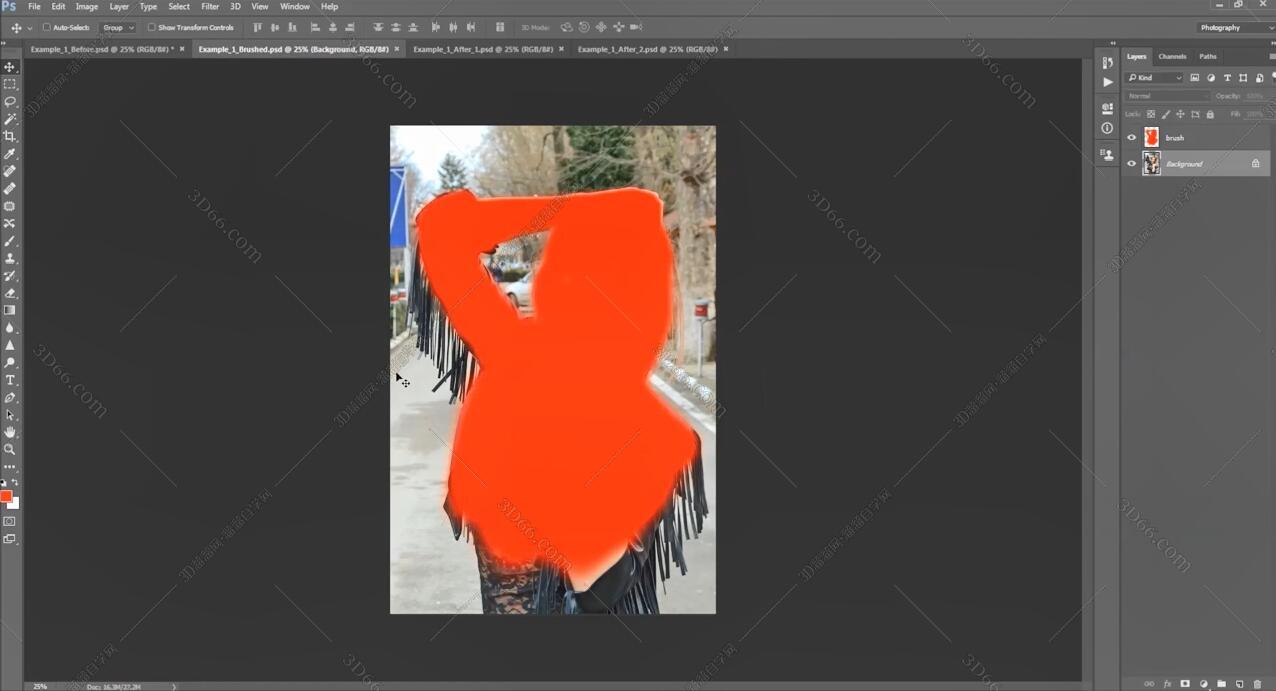1276x691 pixels.
Task: Open the Window menu
Action: (294, 7)
